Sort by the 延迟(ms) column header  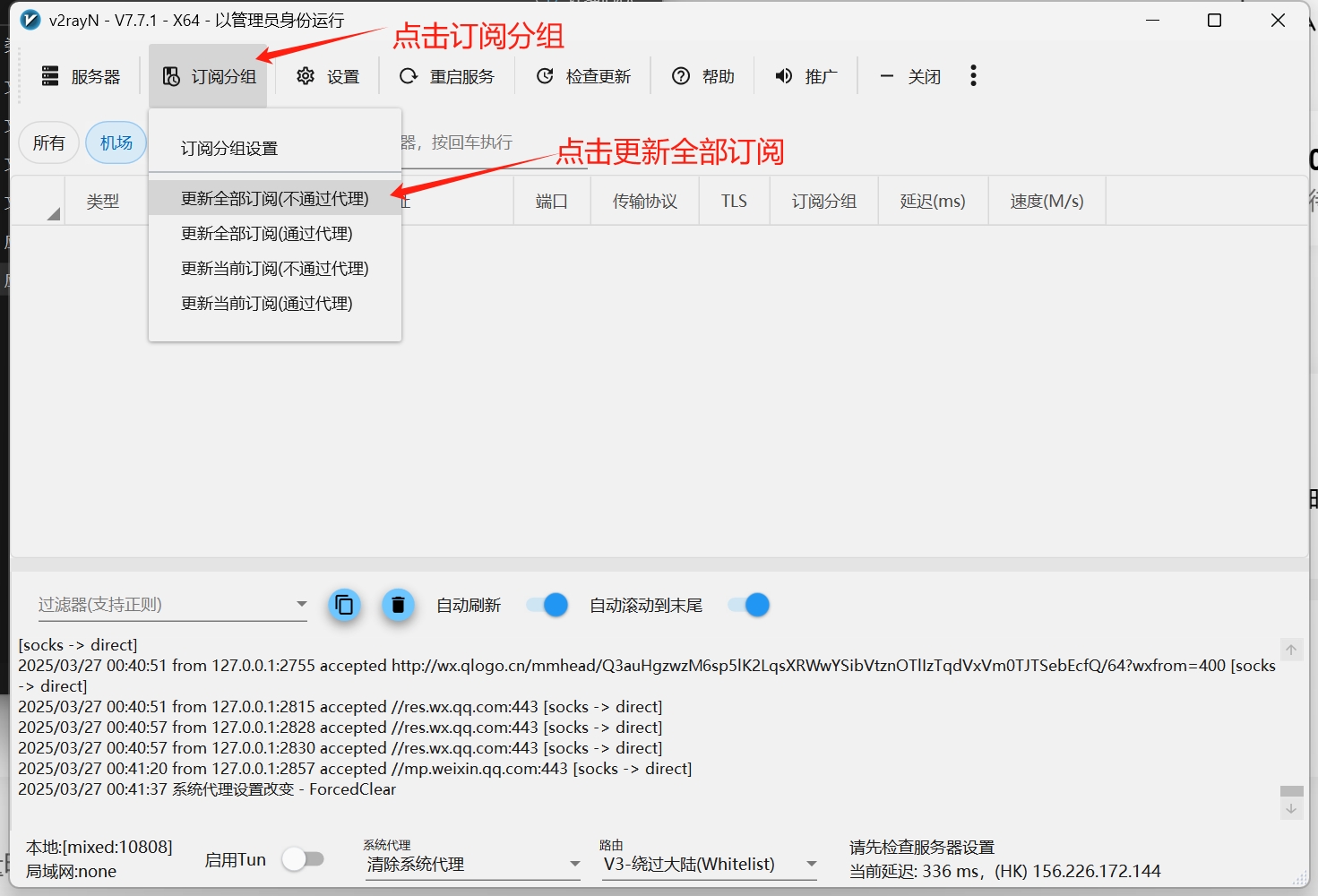click(x=933, y=201)
